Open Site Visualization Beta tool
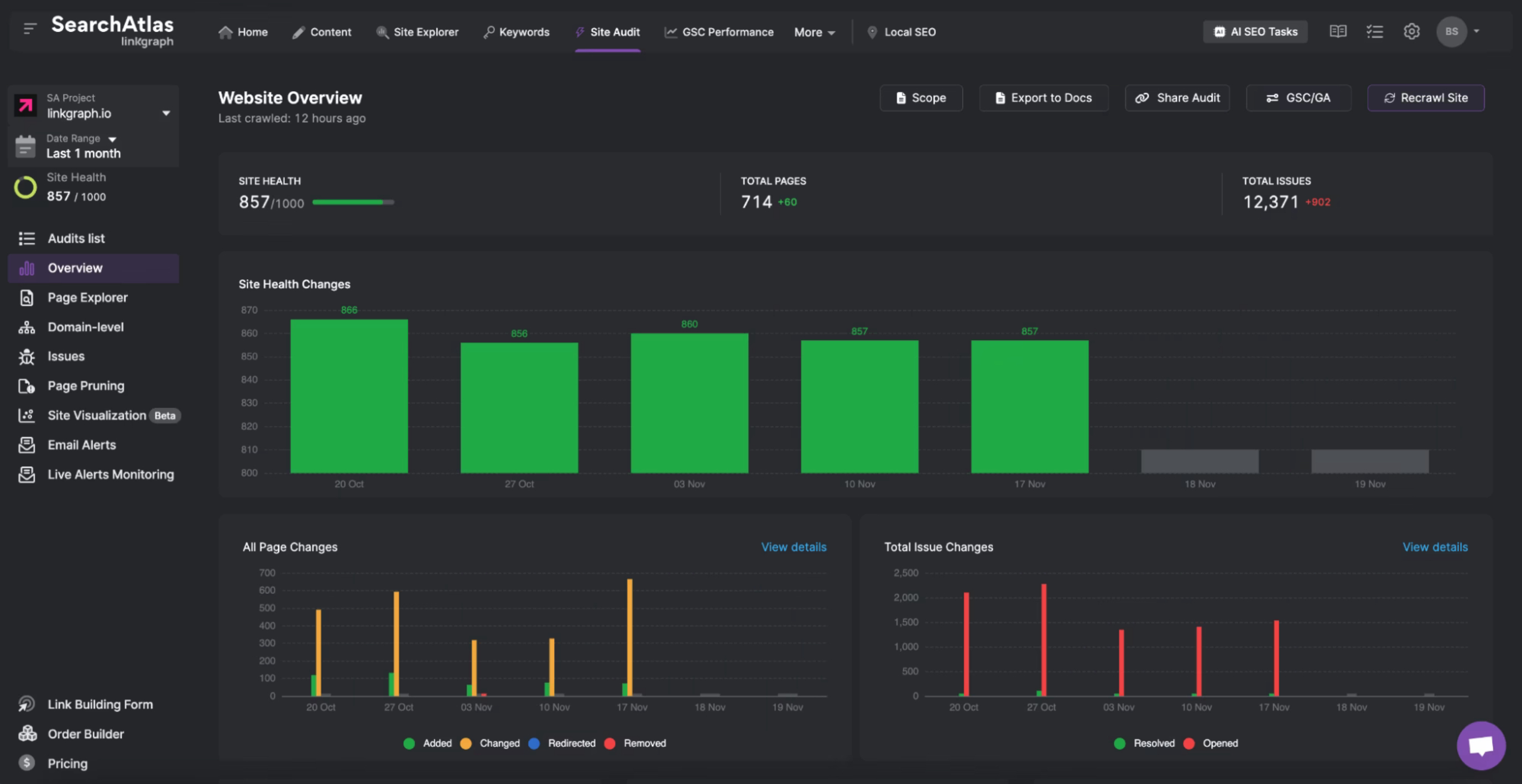This screenshot has width=1522, height=784. pyautogui.click(x=96, y=415)
